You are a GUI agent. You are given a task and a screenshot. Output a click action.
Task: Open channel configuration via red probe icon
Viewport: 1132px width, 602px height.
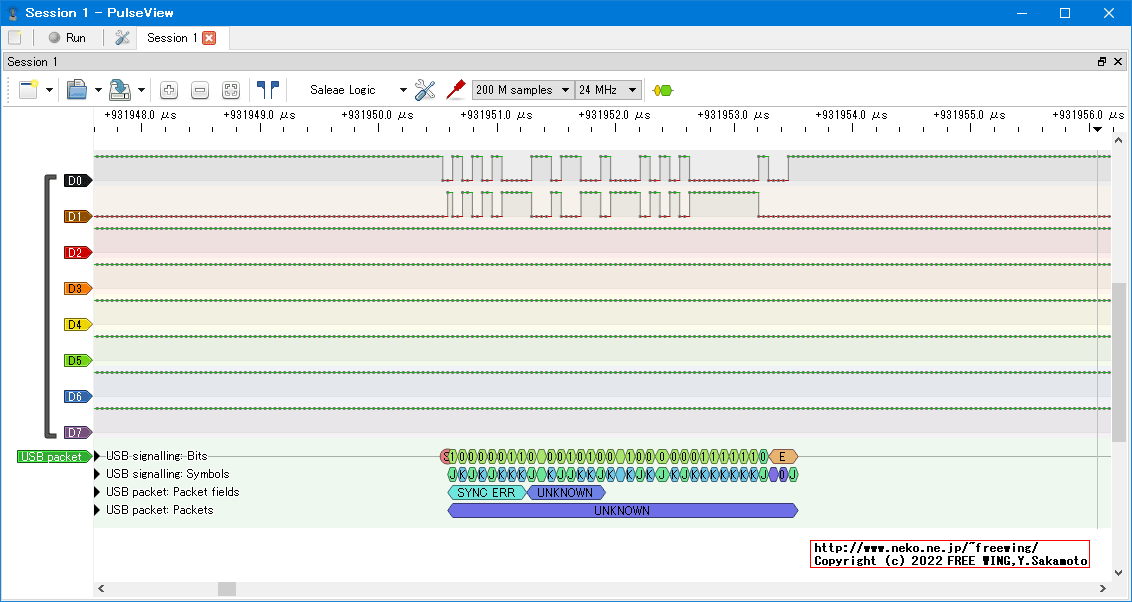coord(456,90)
